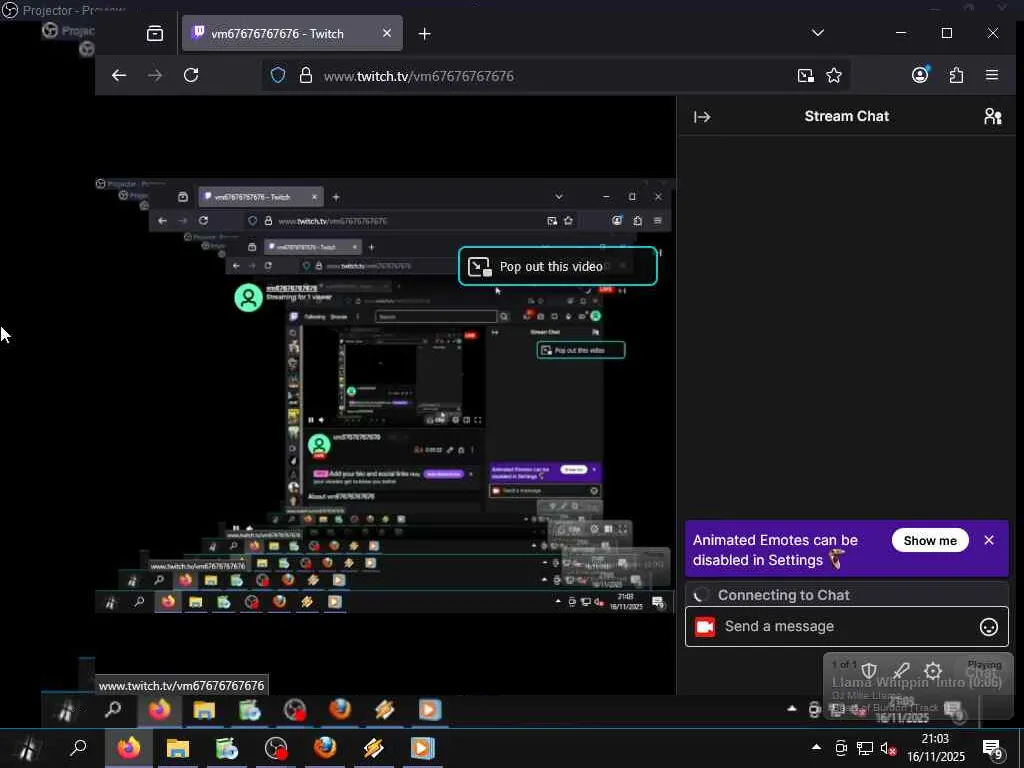Open the sword mod view icon
1024x768 pixels.
coord(901,671)
